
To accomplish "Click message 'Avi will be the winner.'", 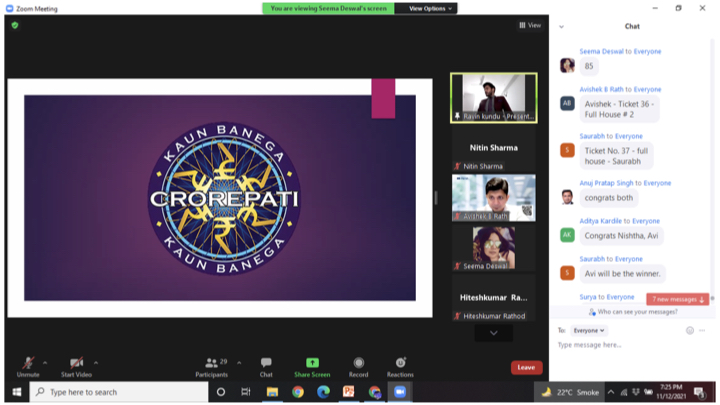I will click(622, 274).
